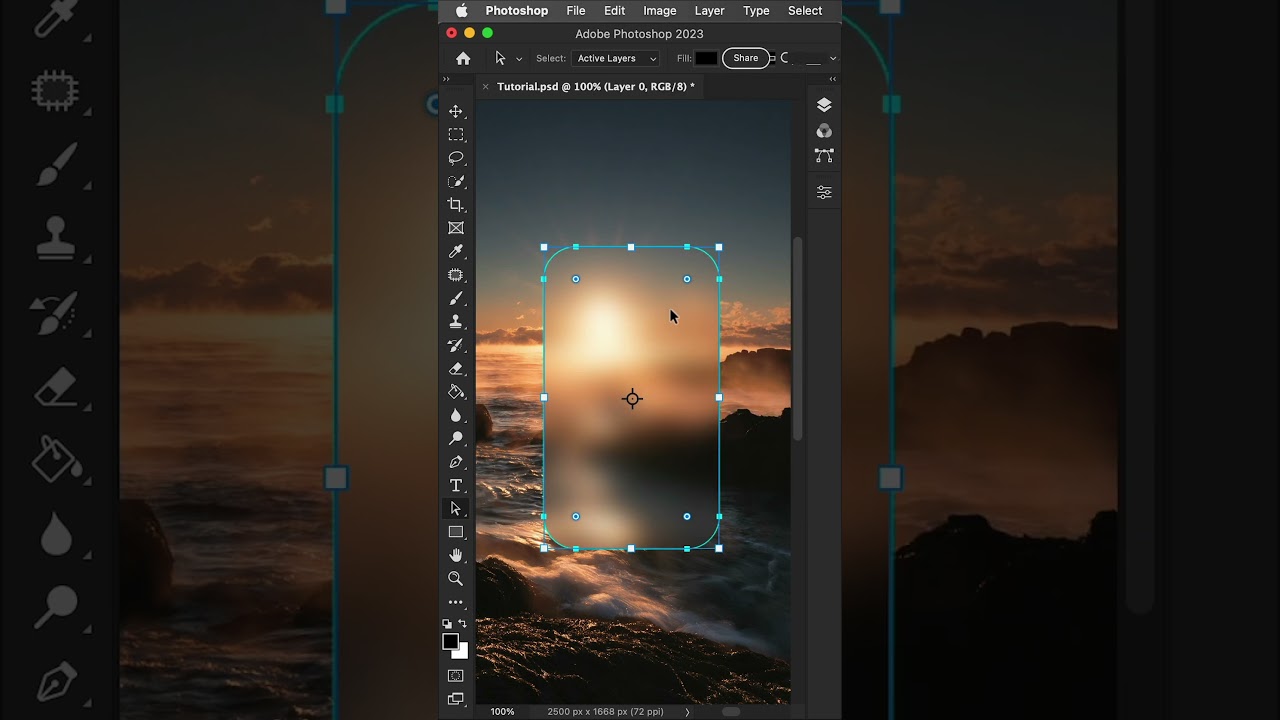Click the Share button
The width and height of the screenshot is (1280, 720).
click(x=746, y=58)
